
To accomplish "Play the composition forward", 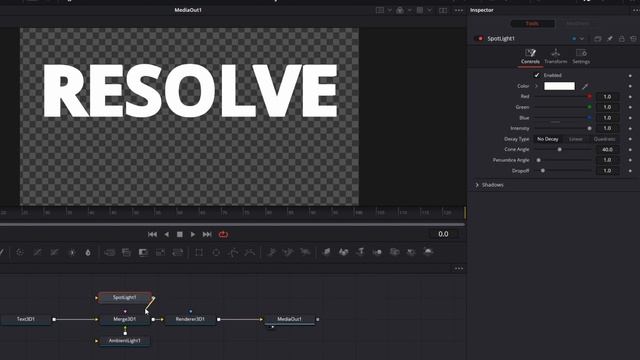I will point(193,234).
